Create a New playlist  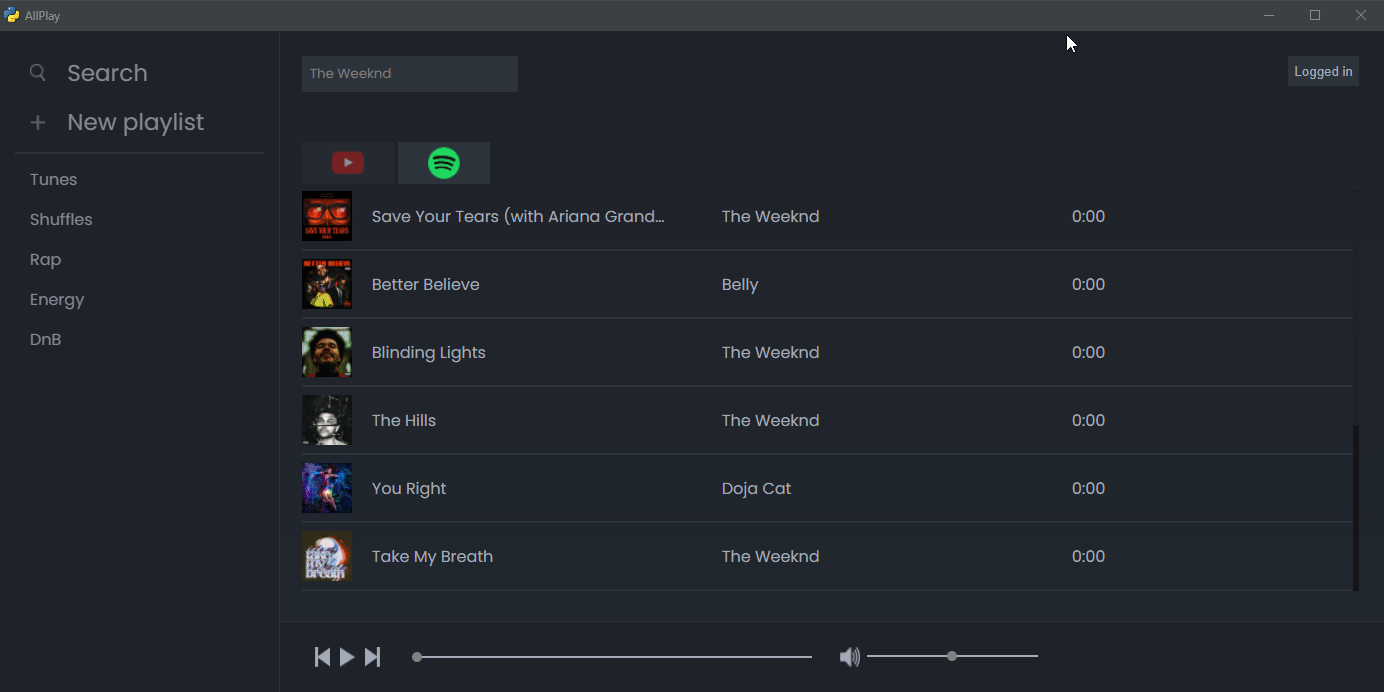coord(135,122)
